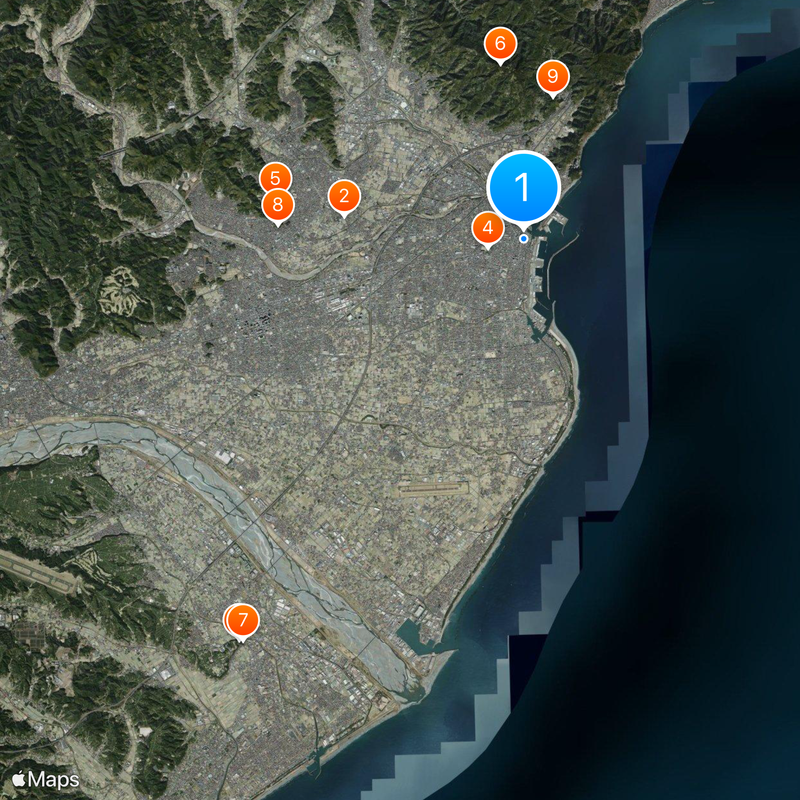Choose the orange pin numbered 8
The image size is (800, 800).
click(x=278, y=207)
